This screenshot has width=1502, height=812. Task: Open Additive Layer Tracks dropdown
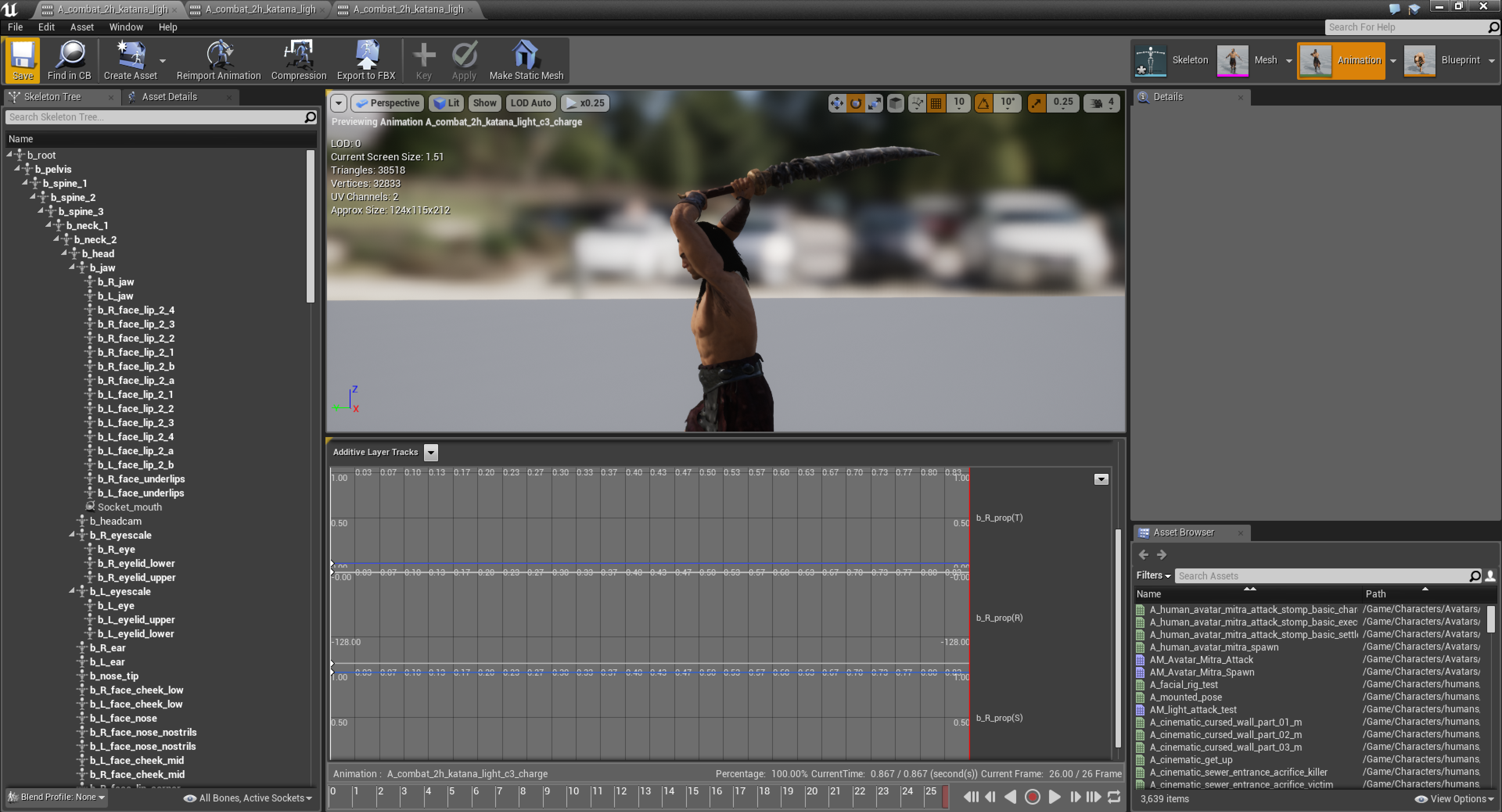(x=431, y=452)
